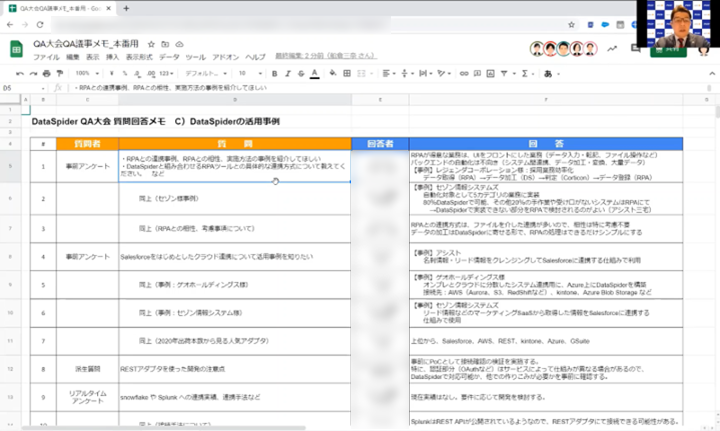Undo the last action
Screen dimensions: 720x431
(x=20, y=73)
